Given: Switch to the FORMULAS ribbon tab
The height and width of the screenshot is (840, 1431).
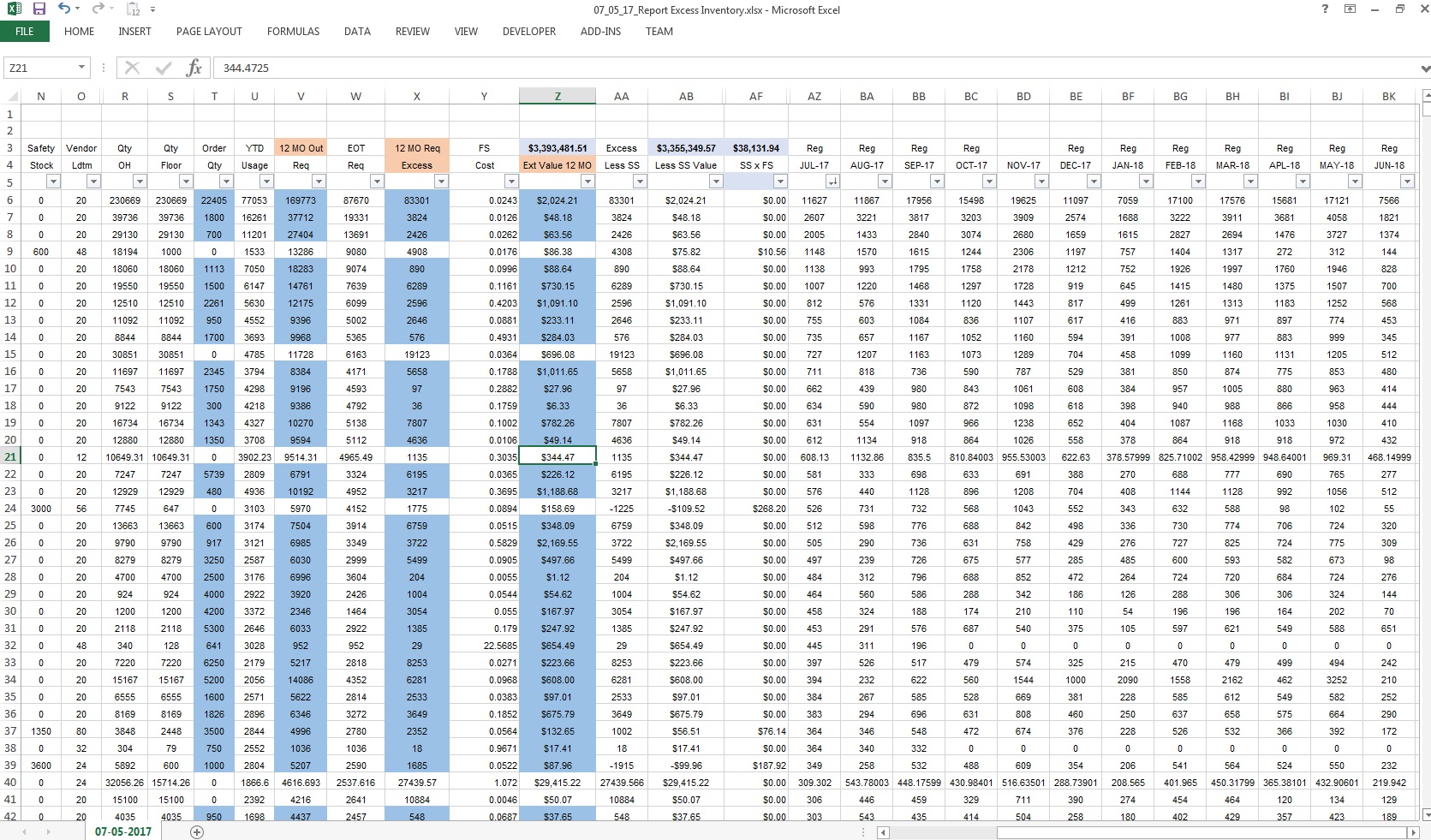Looking at the screenshot, I should tap(293, 32).
